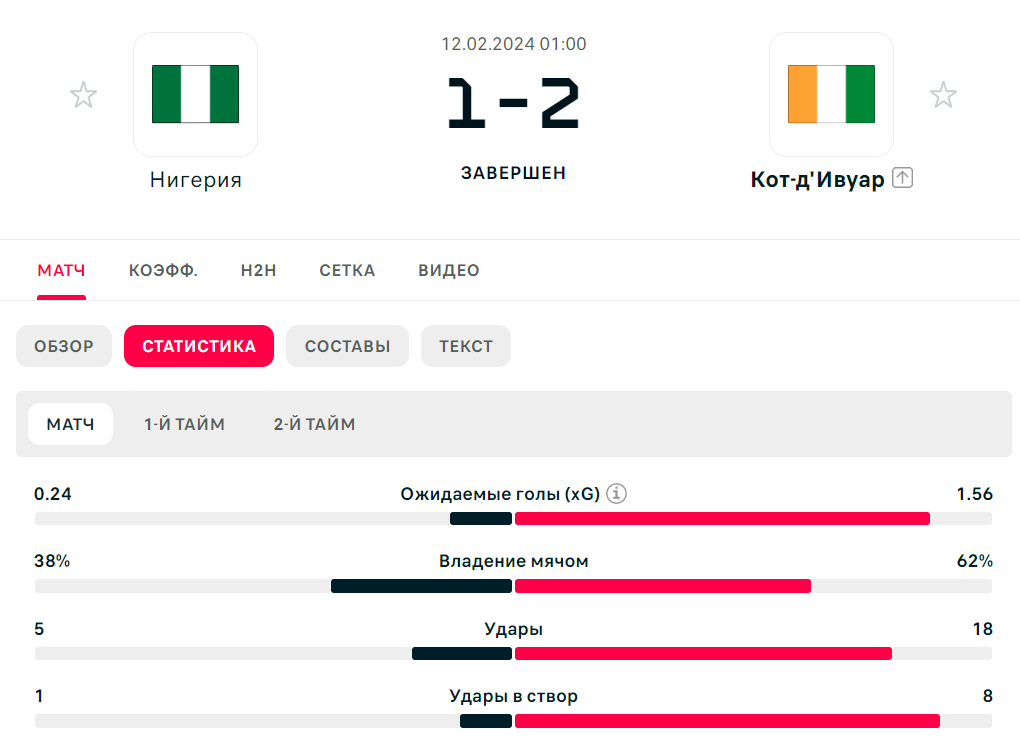Switch to the КОЭФФ. tab
This screenshot has width=1020, height=744.
click(163, 271)
